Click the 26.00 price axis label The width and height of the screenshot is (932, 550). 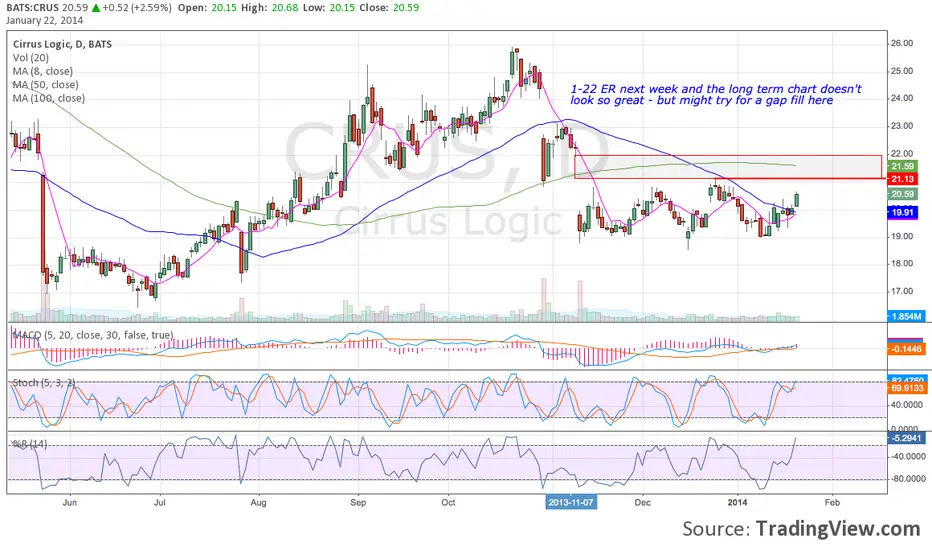point(901,43)
